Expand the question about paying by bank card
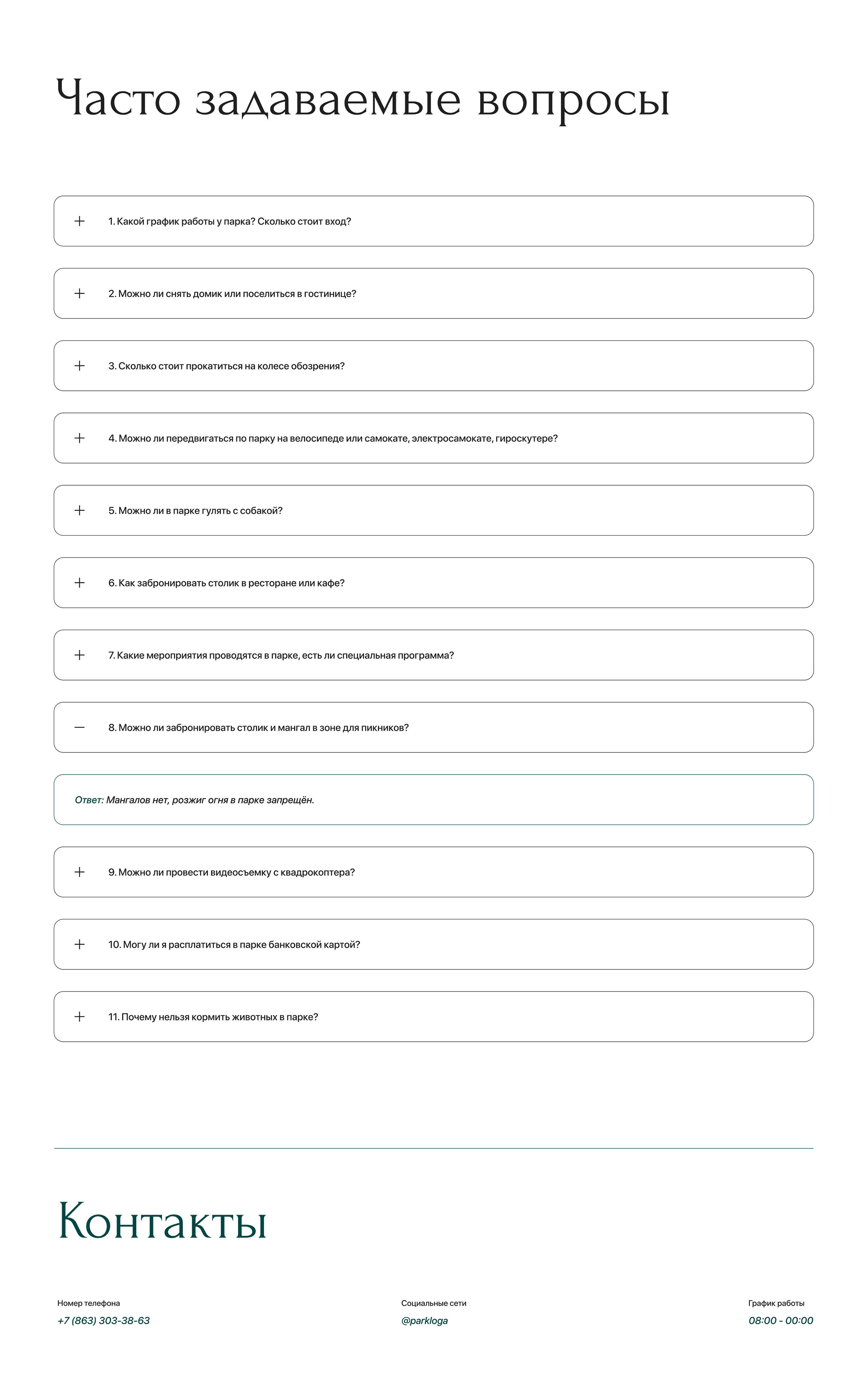This screenshot has width=868, height=1379. [234, 945]
